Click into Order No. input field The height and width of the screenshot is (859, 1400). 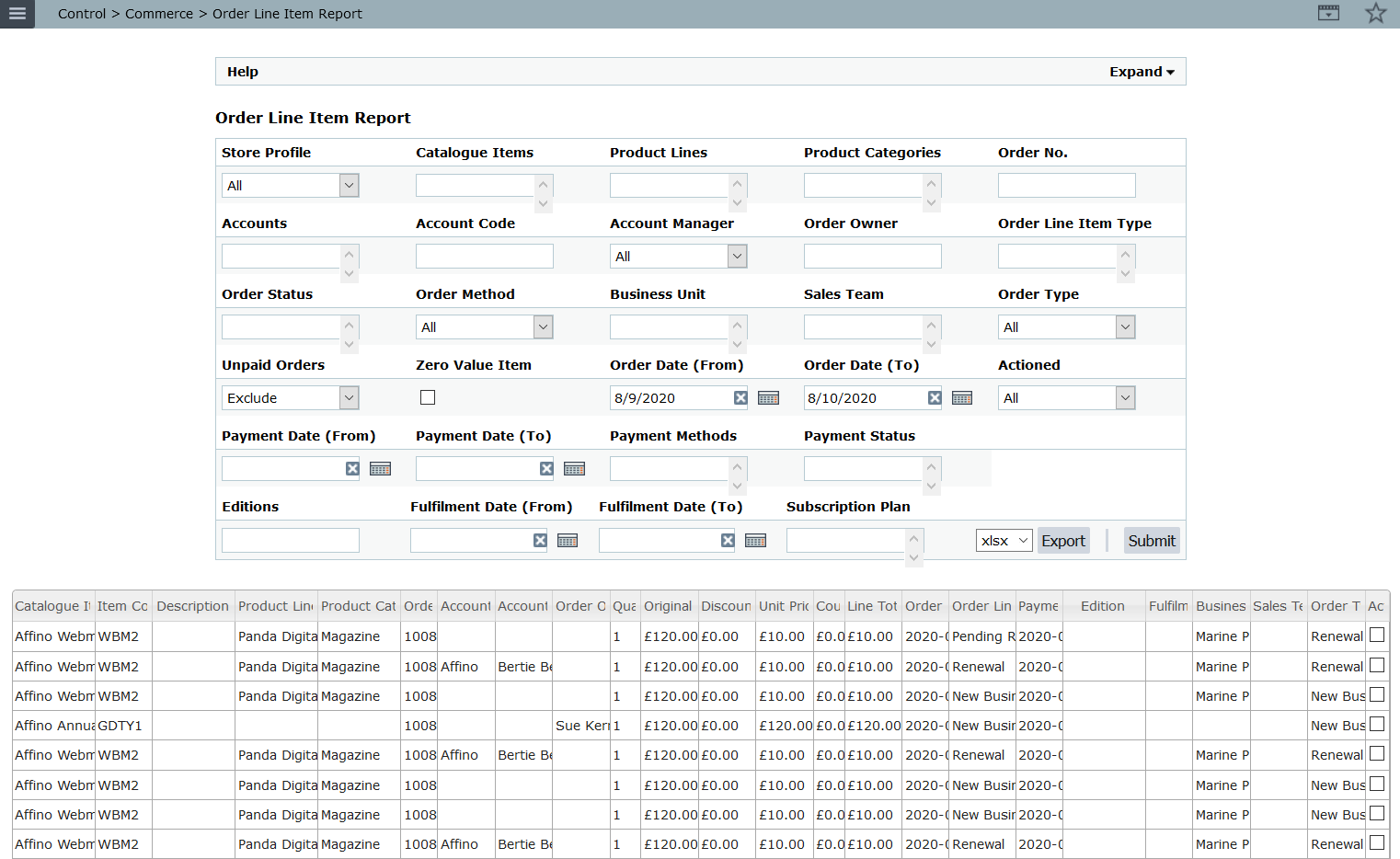(x=1067, y=185)
